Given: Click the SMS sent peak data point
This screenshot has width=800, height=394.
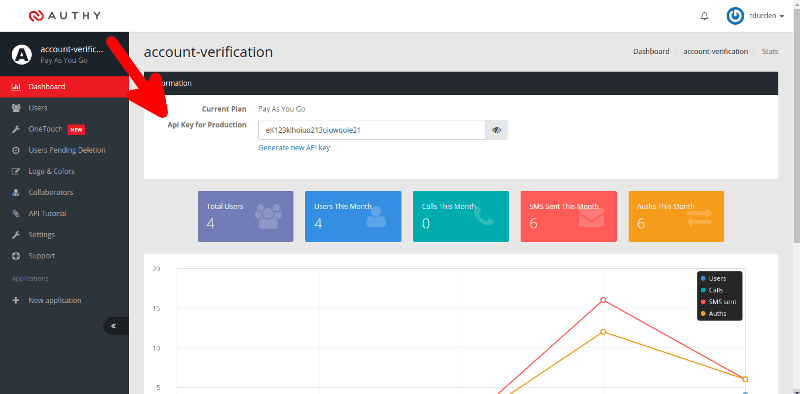Looking at the screenshot, I should point(603,300).
